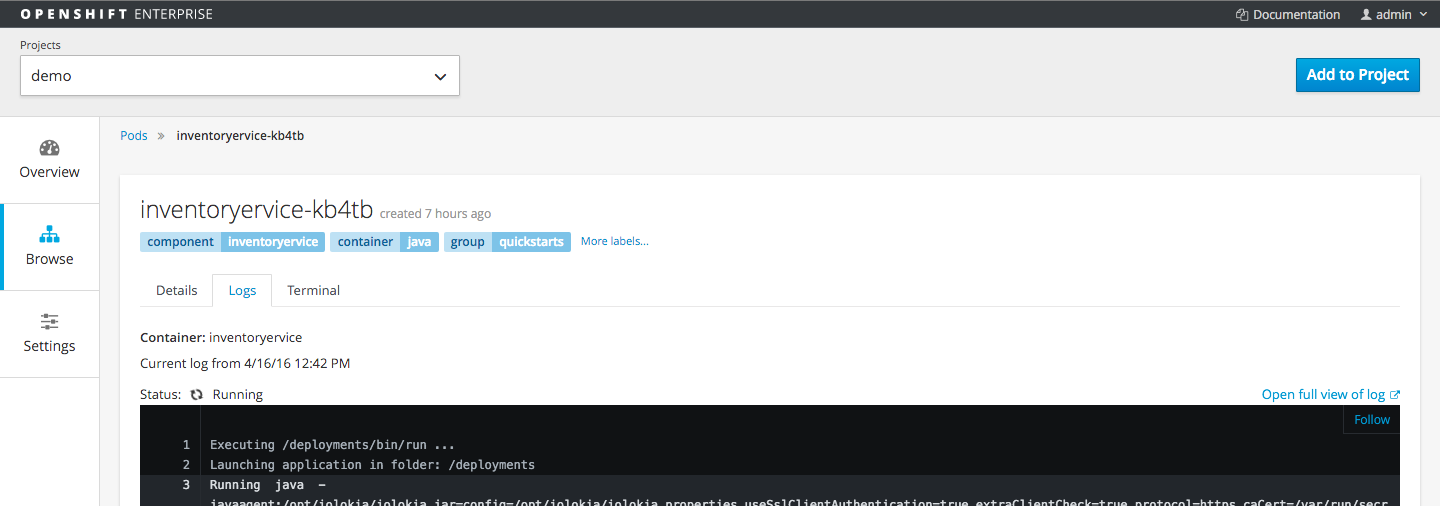Click the component inventoryervice label
The height and width of the screenshot is (506, 1440).
pyautogui.click(x=232, y=242)
